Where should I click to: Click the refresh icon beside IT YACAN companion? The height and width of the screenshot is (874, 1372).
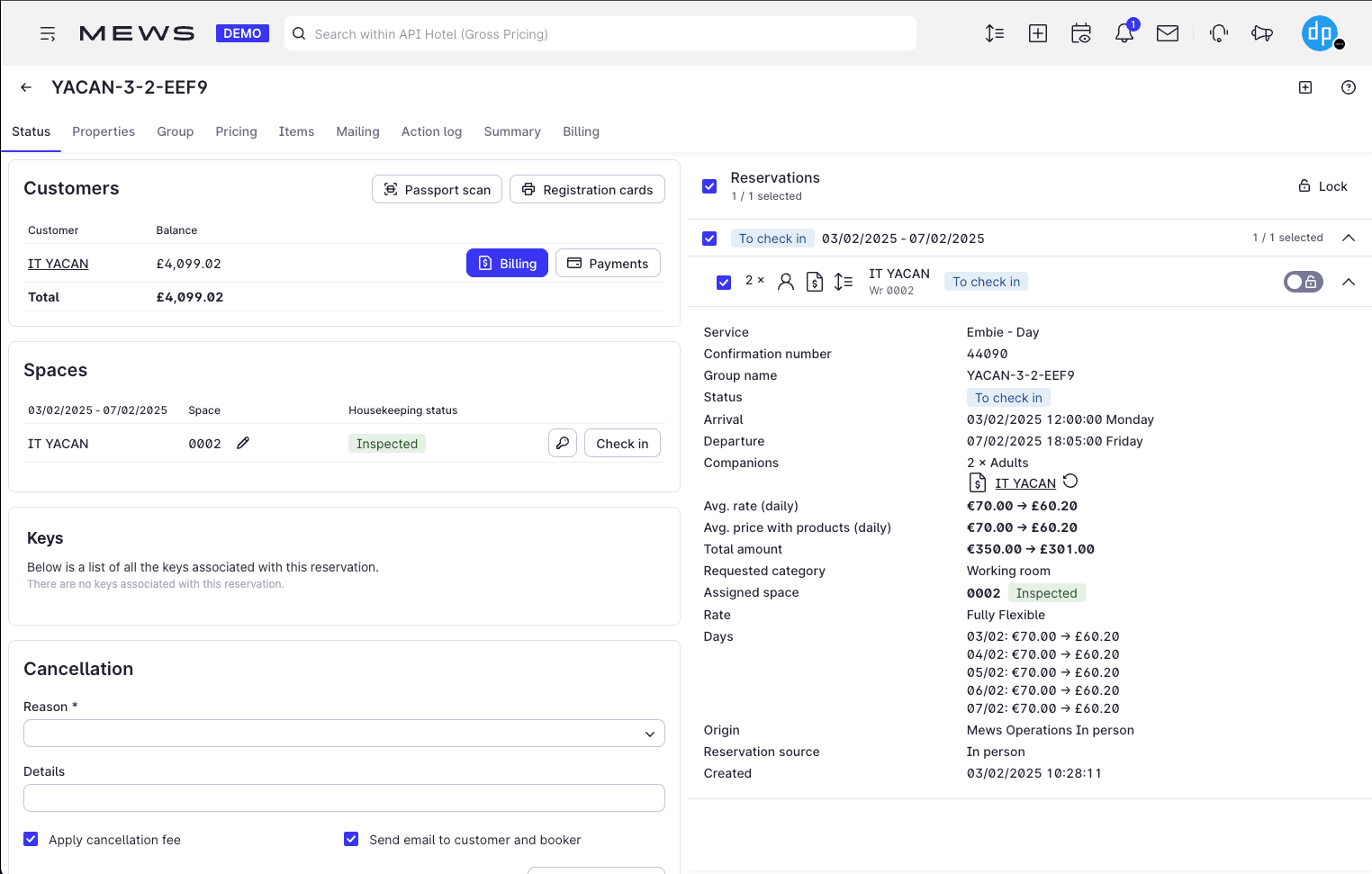1070,482
